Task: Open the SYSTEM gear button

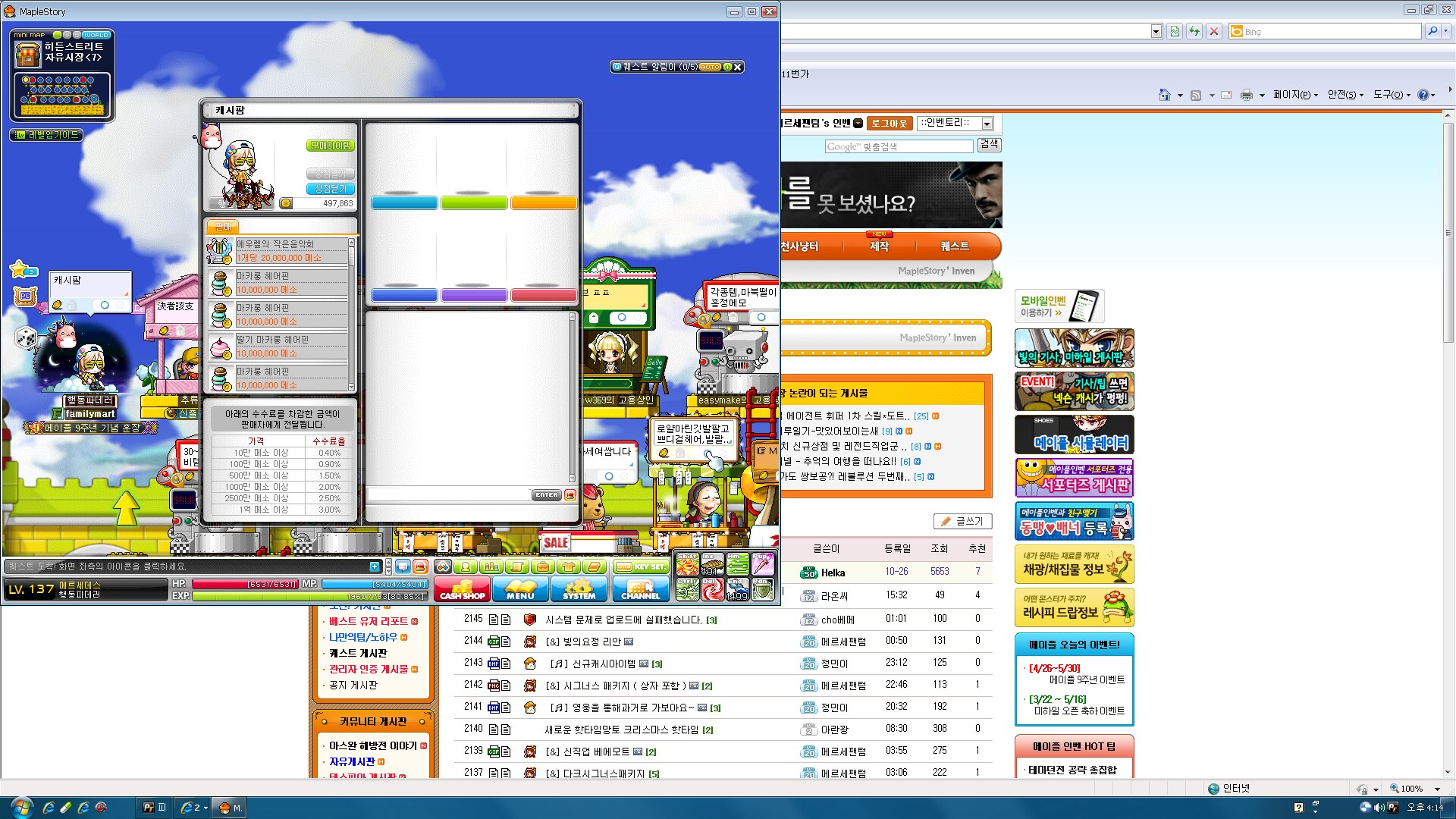Action: pyautogui.click(x=579, y=589)
